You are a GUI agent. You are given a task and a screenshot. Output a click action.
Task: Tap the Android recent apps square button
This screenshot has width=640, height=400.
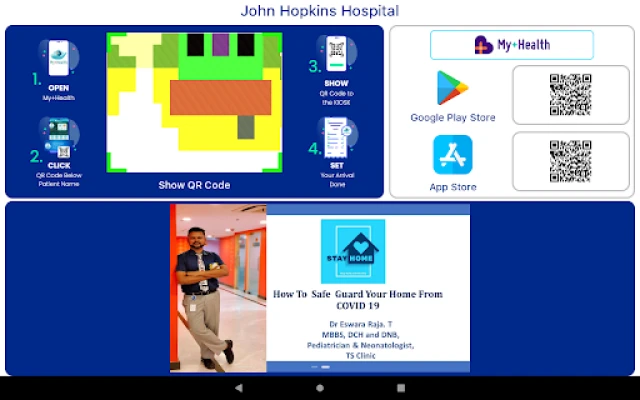401,388
